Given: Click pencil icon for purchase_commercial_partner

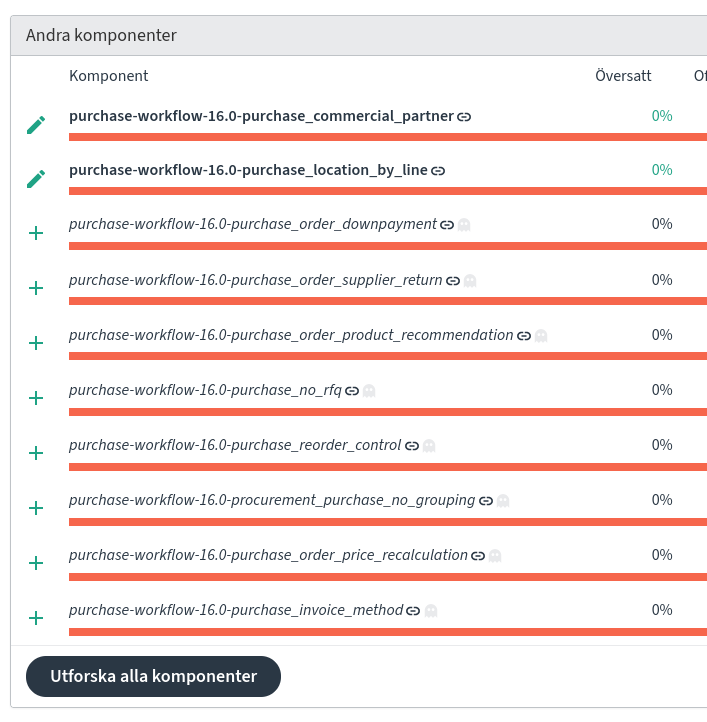Looking at the screenshot, I should click(36, 125).
